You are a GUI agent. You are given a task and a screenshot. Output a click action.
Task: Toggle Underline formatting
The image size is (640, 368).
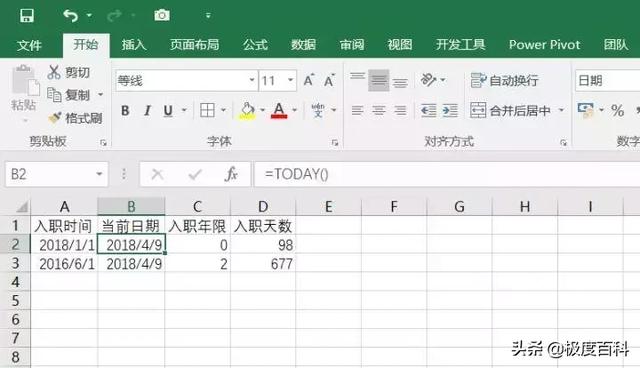tap(168, 111)
